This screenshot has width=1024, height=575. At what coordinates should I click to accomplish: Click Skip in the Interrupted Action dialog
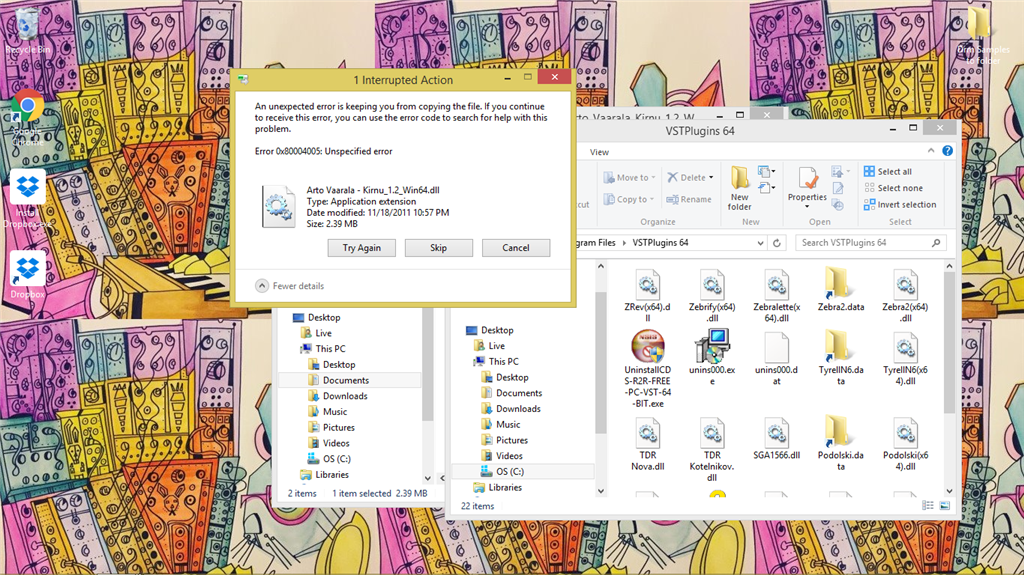pos(438,248)
